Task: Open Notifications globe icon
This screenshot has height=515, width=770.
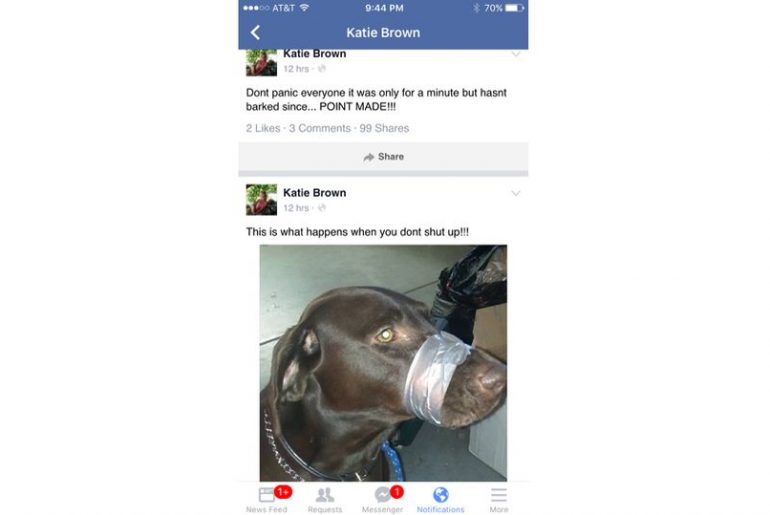Action: coord(440,495)
